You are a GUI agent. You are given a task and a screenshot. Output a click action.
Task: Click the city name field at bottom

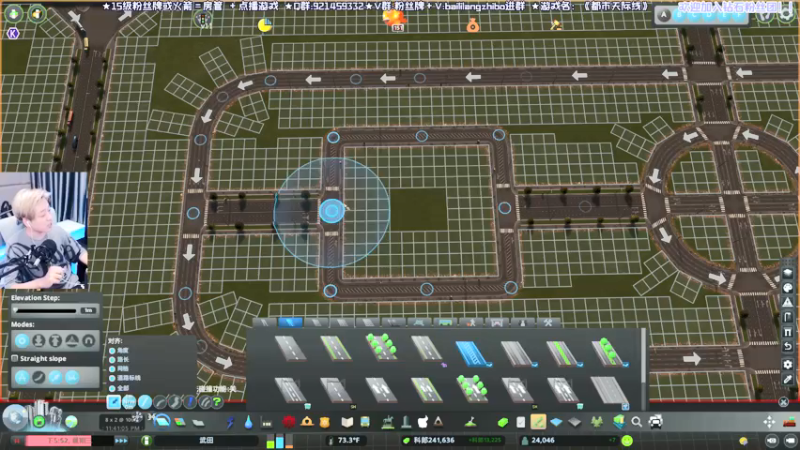[207, 440]
